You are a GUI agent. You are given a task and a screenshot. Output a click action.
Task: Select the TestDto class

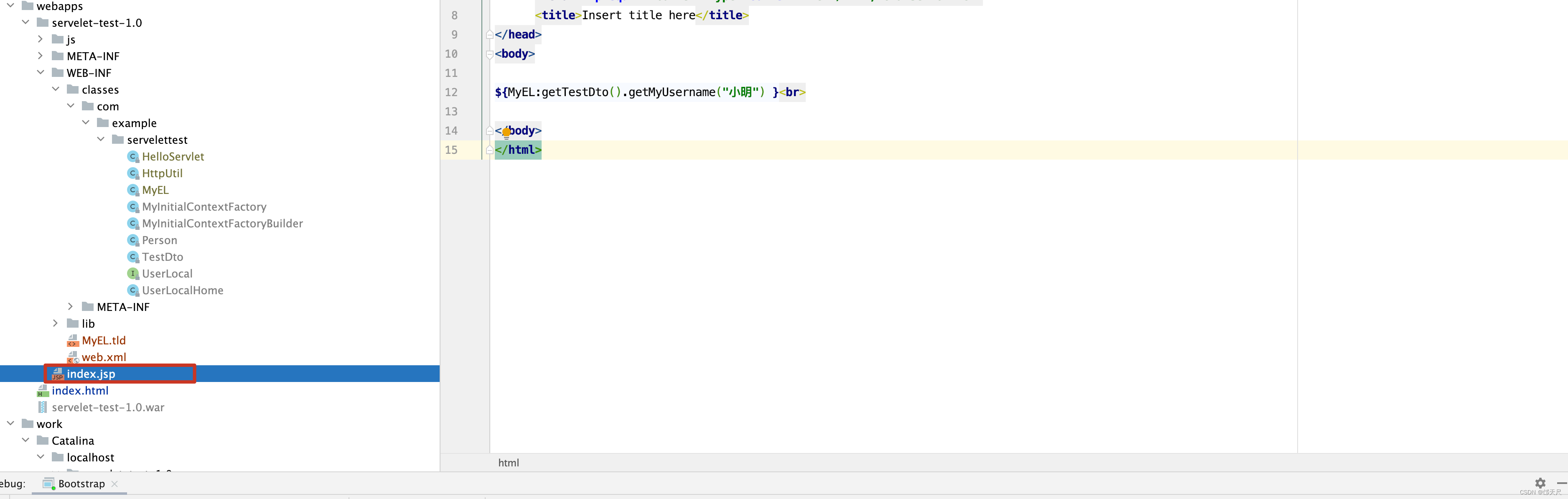point(163,257)
